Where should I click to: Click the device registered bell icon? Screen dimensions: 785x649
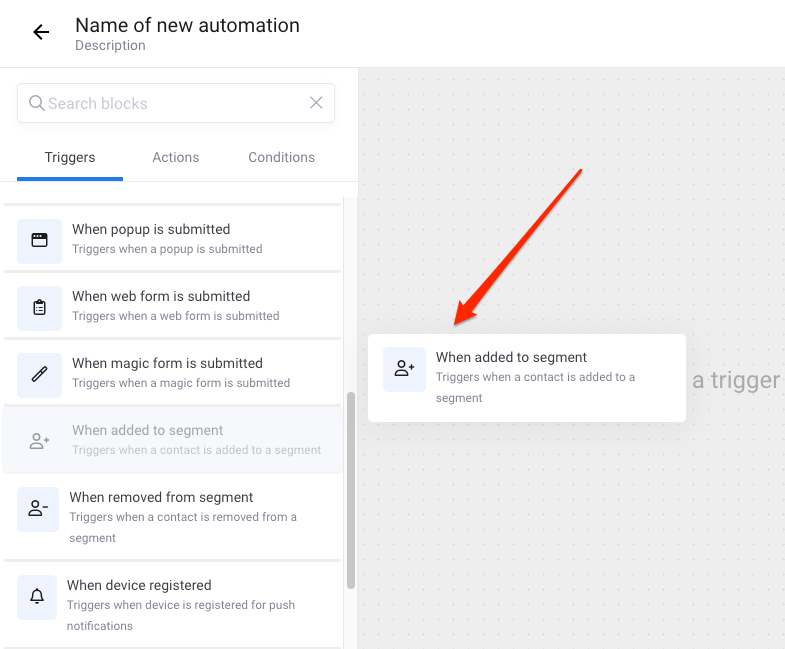click(x=37, y=597)
